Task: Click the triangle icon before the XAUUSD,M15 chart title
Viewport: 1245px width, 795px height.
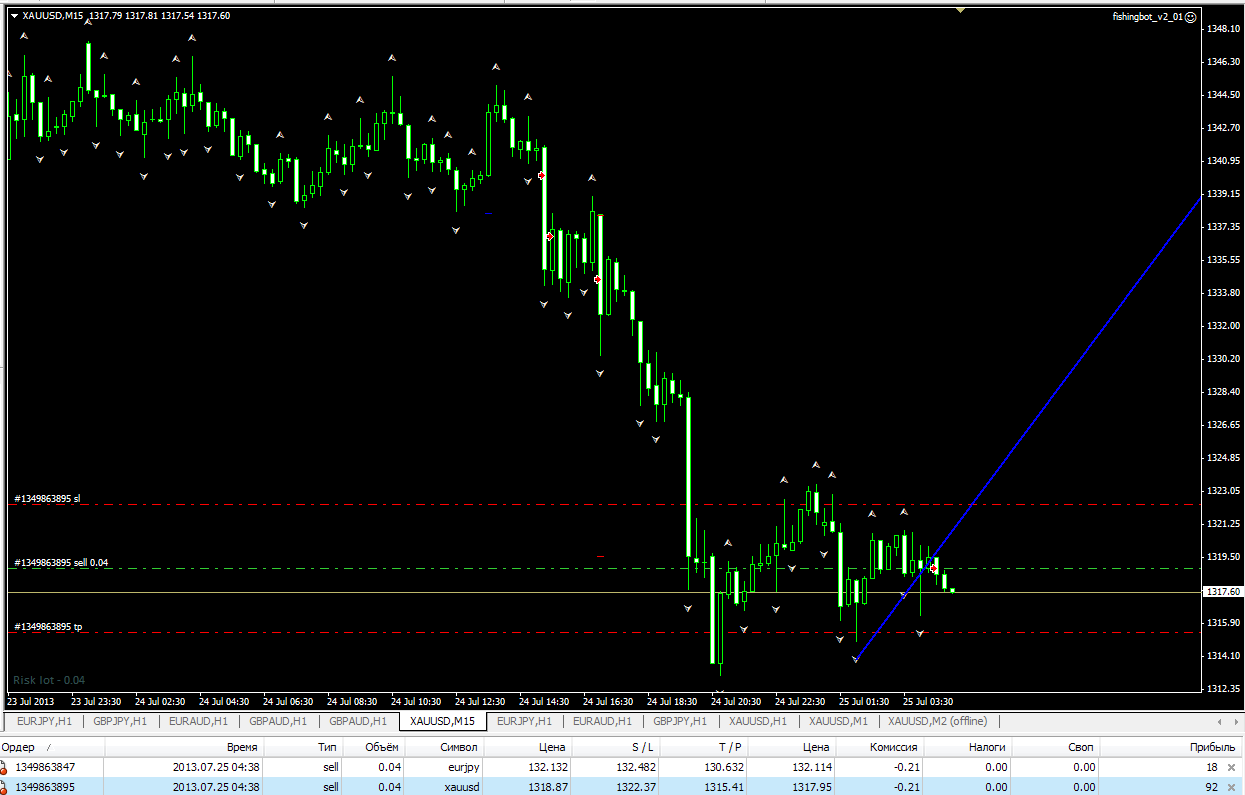Action: pyautogui.click(x=15, y=16)
